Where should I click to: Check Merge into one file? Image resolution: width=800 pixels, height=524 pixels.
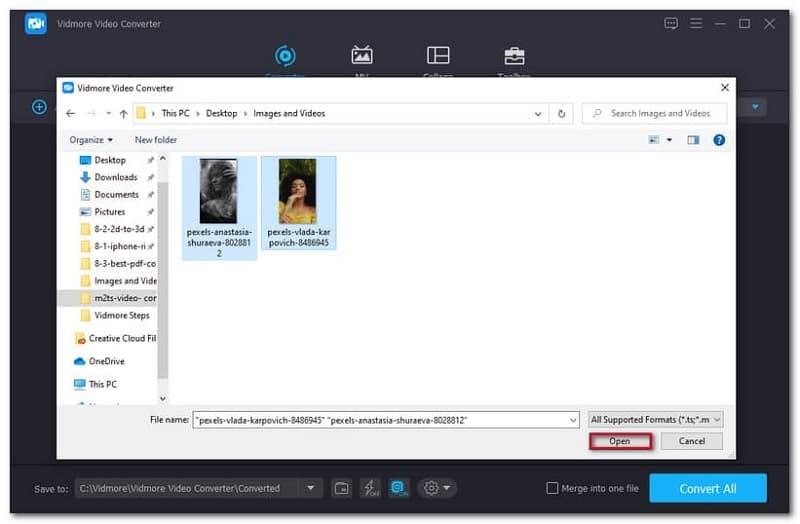pos(552,488)
